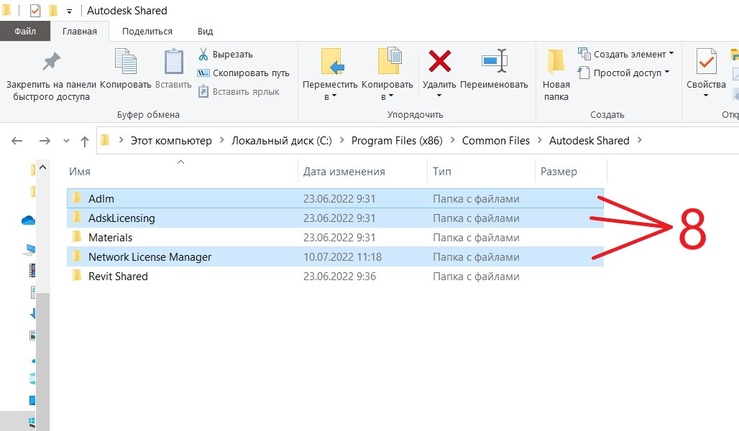Expand chevron after Autodesk Shared breadcrumb
Viewport: 739px width, 431px height.
coord(640,140)
